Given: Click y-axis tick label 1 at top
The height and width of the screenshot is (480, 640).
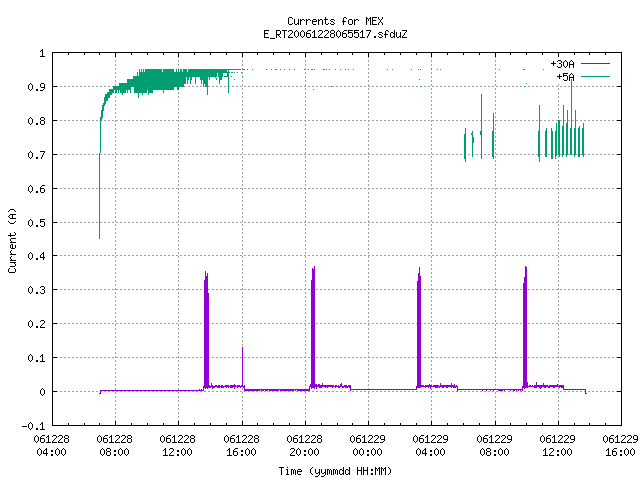Looking at the screenshot, I should point(42,53).
